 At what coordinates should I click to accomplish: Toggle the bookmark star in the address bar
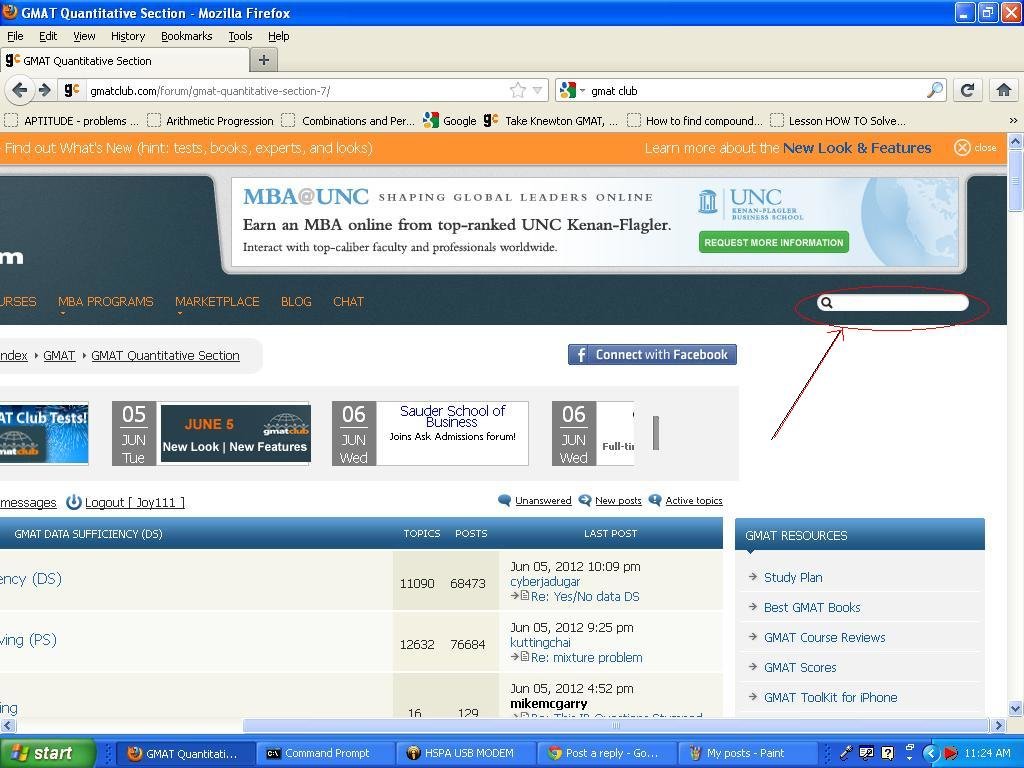(519, 90)
